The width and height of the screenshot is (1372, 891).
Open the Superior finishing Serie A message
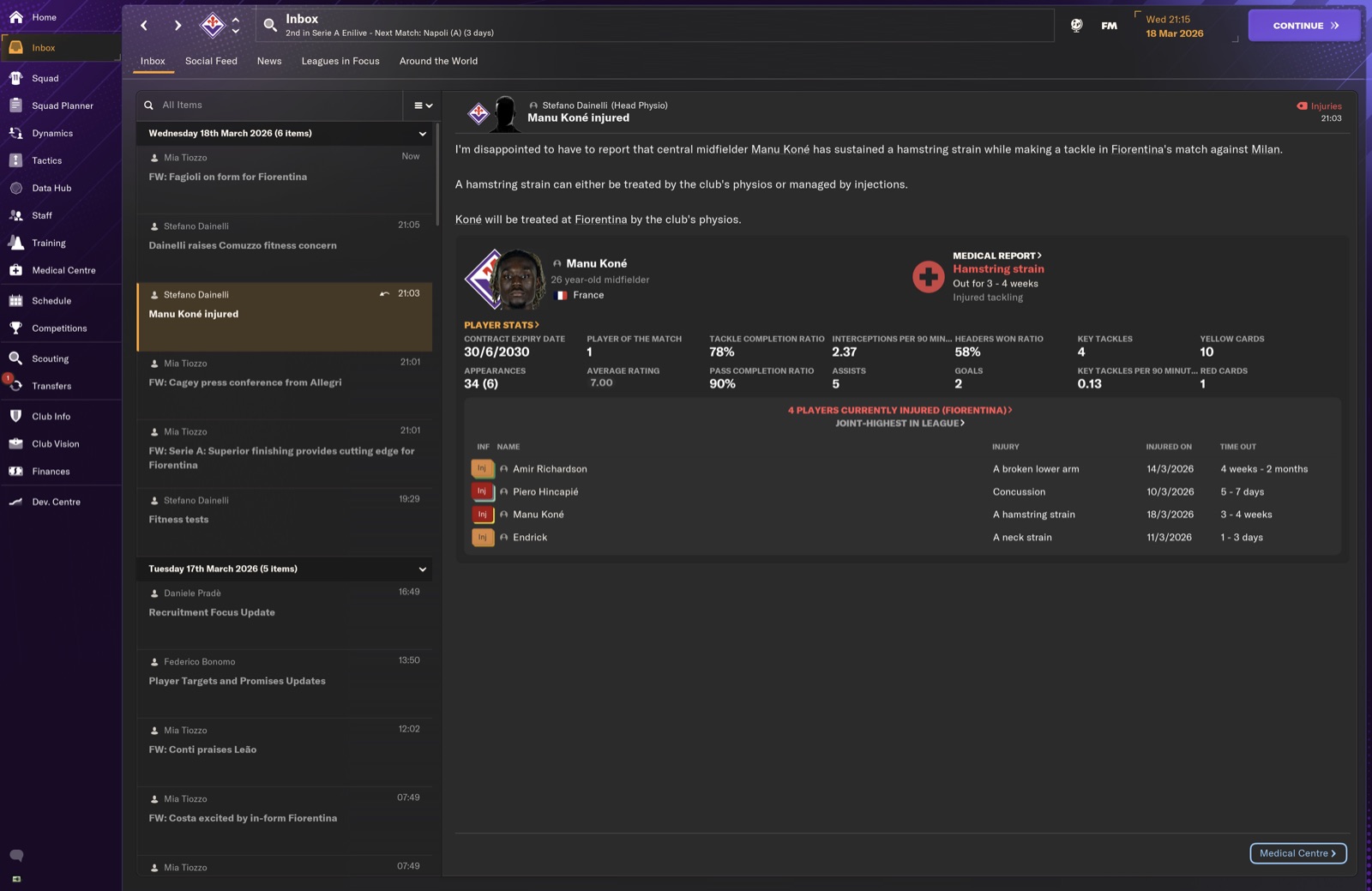pyautogui.click(x=285, y=454)
